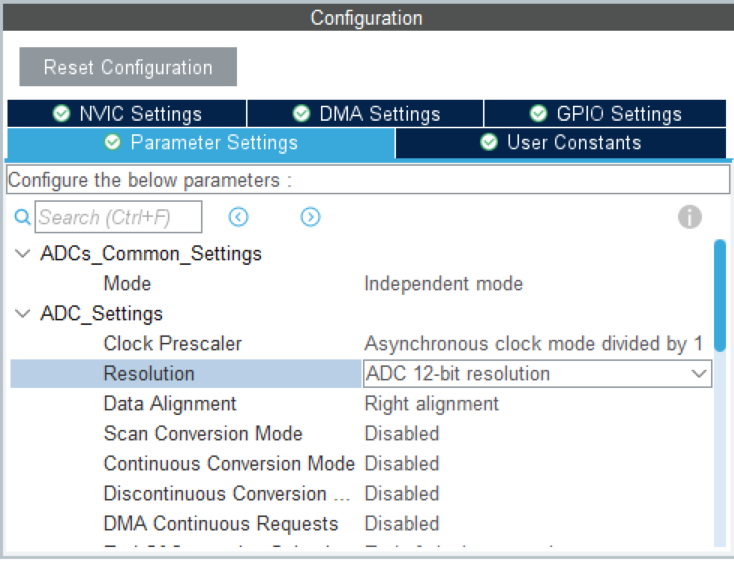Click the search magnifier icon
Screen dimensions: 734x561
coord(22,217)
